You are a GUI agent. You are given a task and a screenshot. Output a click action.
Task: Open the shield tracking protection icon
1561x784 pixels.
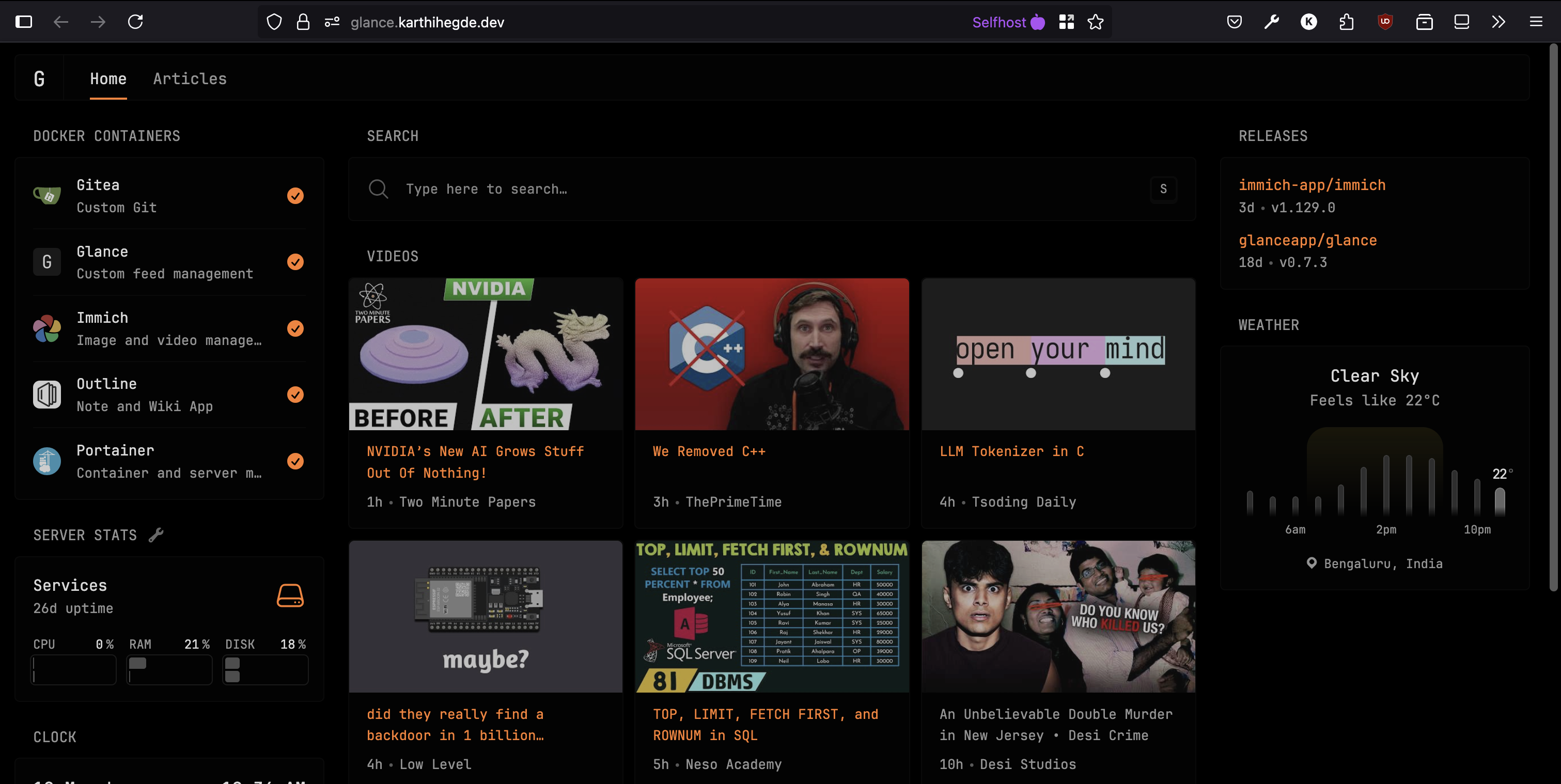[x=274, y=22]
